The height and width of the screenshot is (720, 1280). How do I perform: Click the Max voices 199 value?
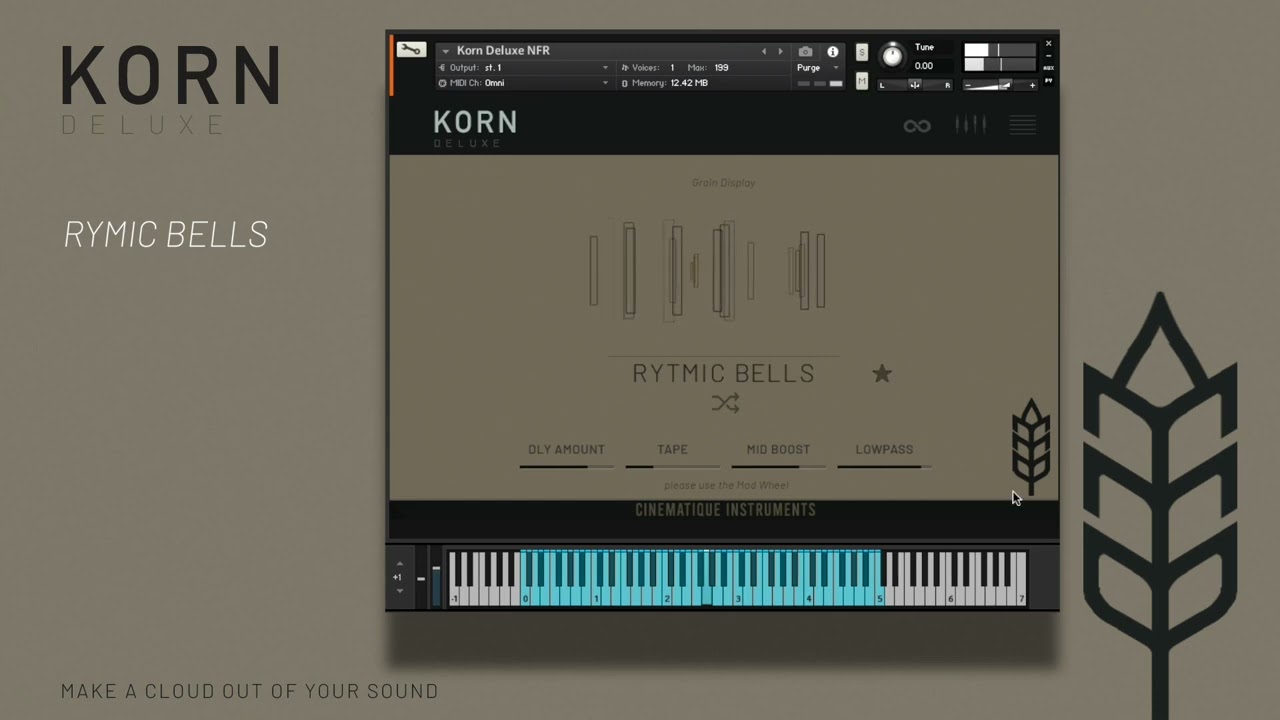pyautogui.click(x=721, y=67)
